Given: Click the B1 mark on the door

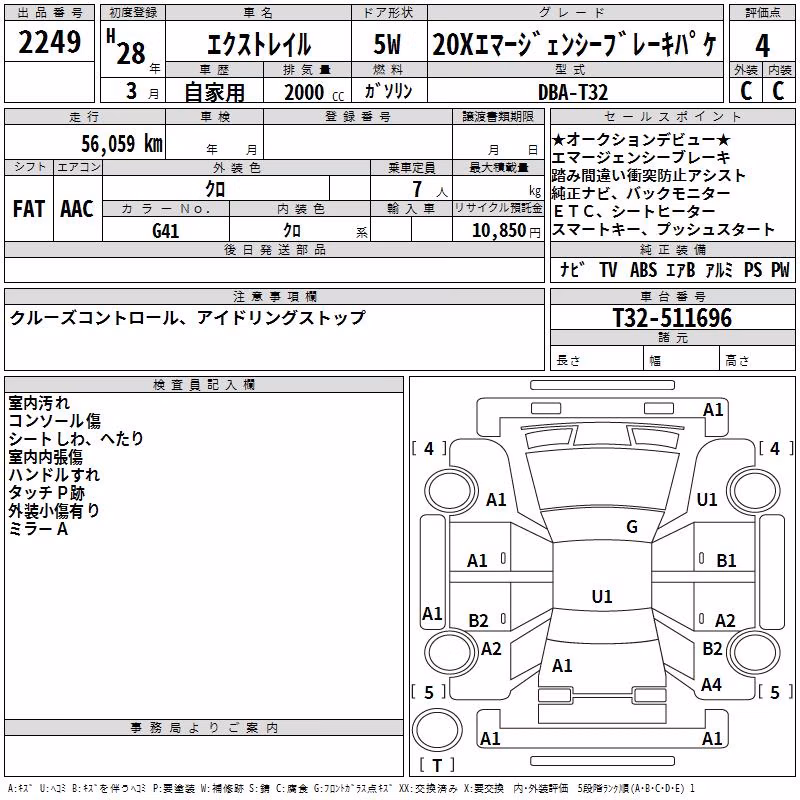Looking at the screenshot, I should click(726, 561).
